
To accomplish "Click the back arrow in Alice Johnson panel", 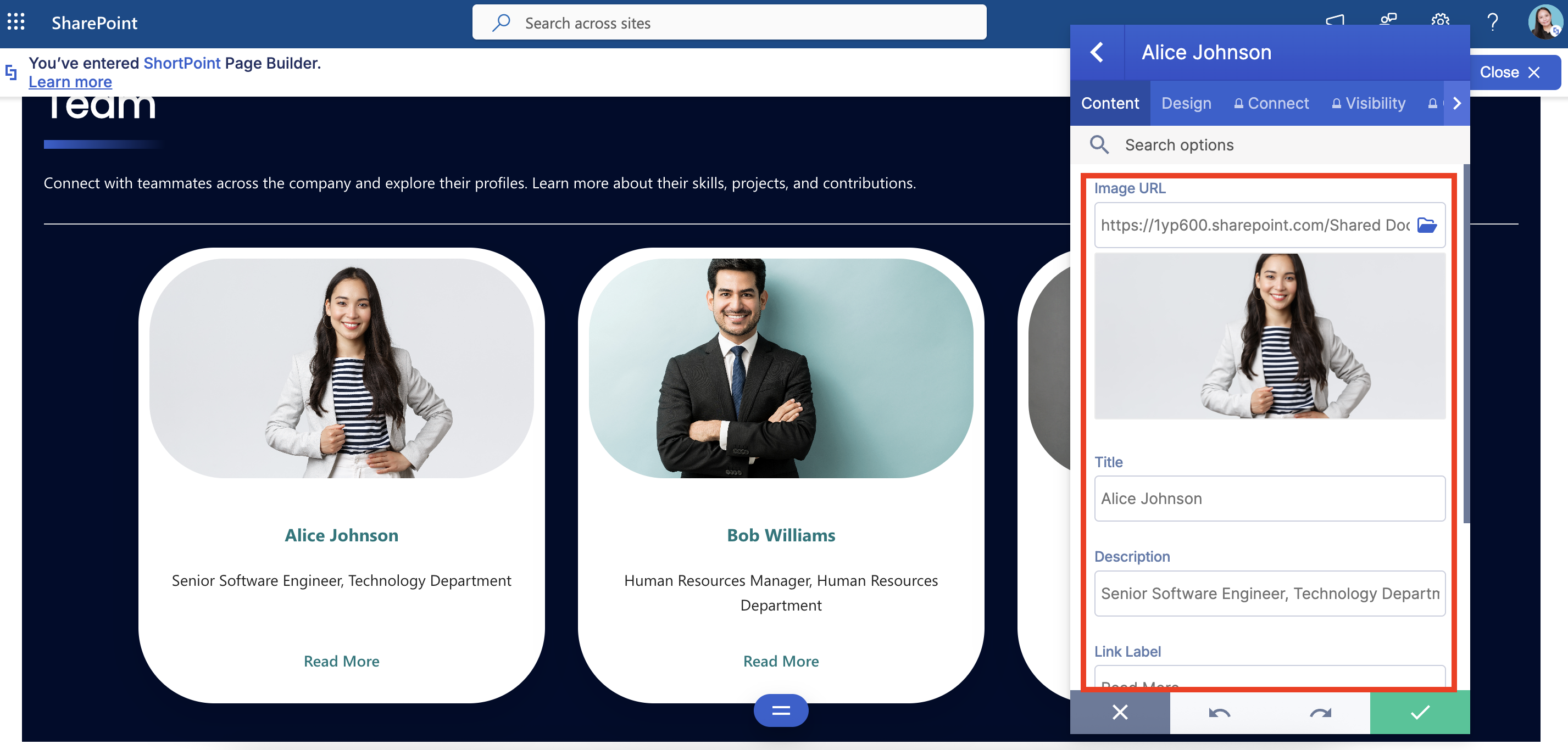I will [1097, 52].
